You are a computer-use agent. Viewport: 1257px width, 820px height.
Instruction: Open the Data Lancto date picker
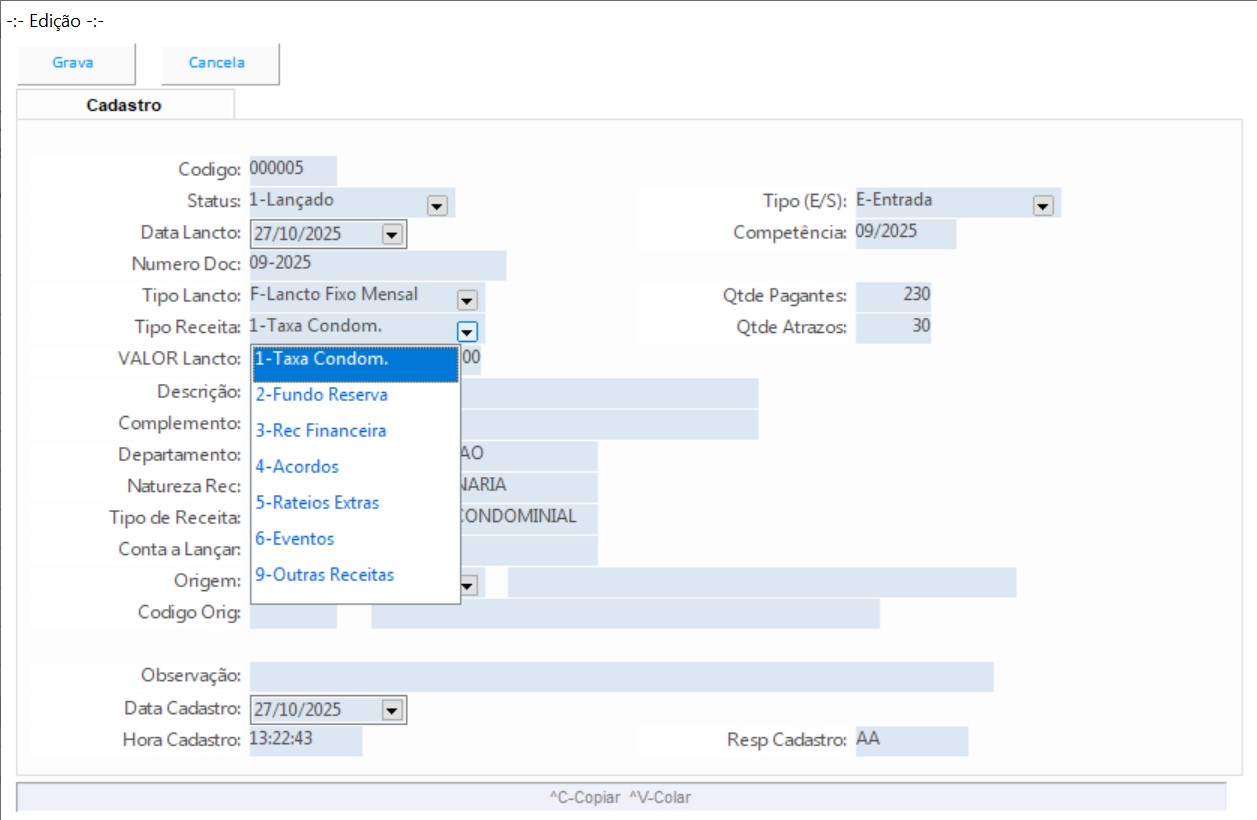(391, 234)
